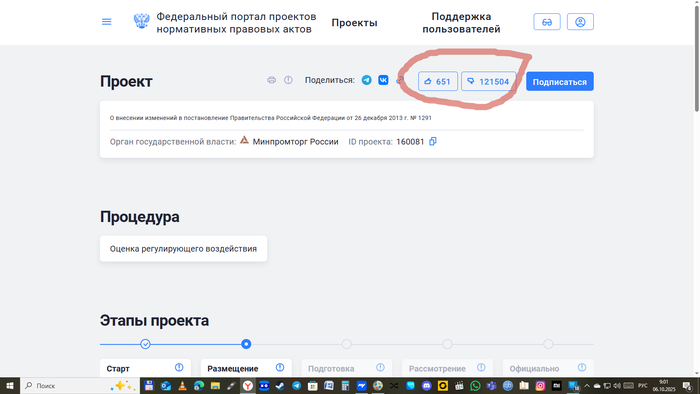700x394 pixels.
Task: Open the user account profile icon
Action: (x=580, y=22)
